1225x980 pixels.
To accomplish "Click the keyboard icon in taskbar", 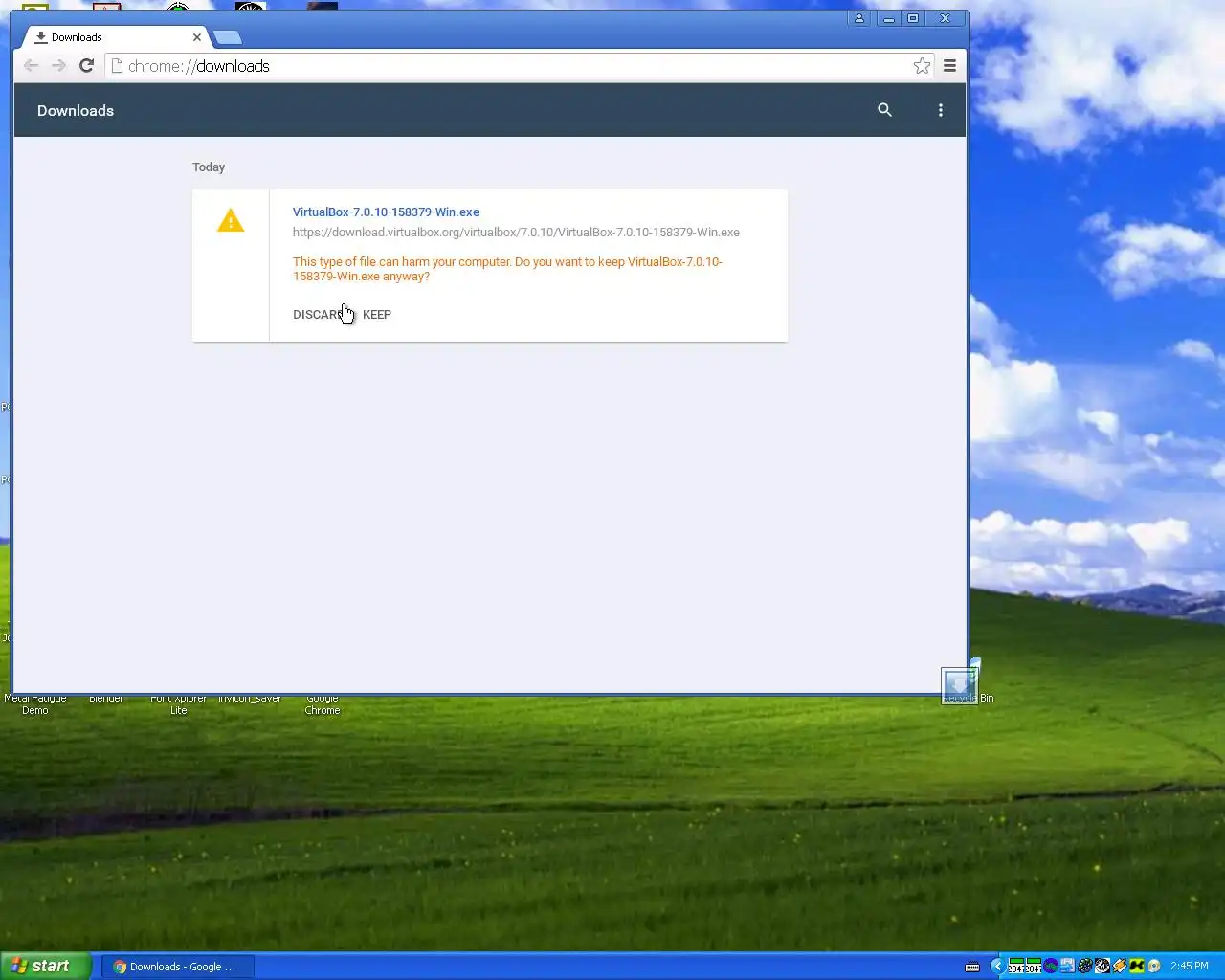I will (x=972, y=967).
